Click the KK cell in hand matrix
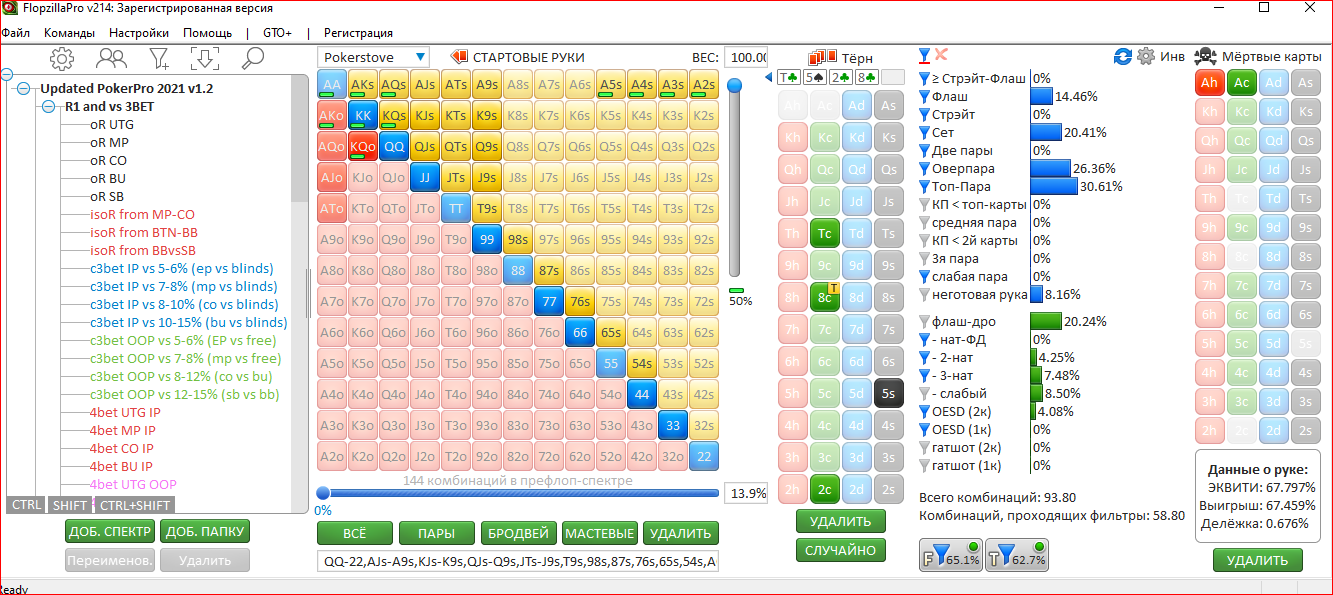 click(364, 116)
